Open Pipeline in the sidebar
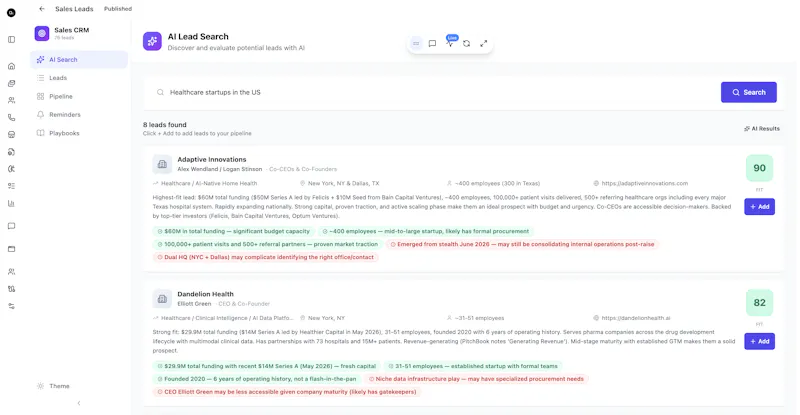 (79, 96)
